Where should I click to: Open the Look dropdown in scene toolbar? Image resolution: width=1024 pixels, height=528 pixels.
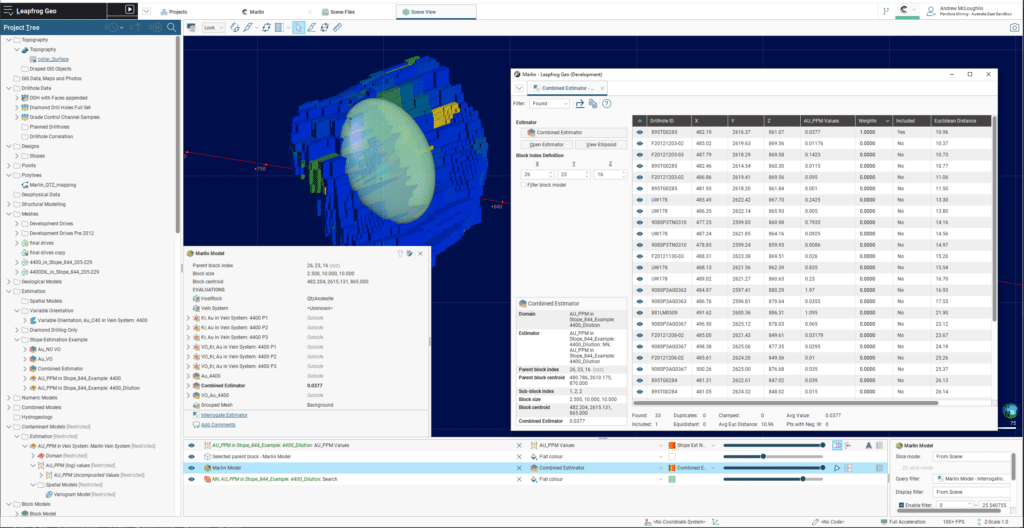pyautogui.click(x=214, y=27)
